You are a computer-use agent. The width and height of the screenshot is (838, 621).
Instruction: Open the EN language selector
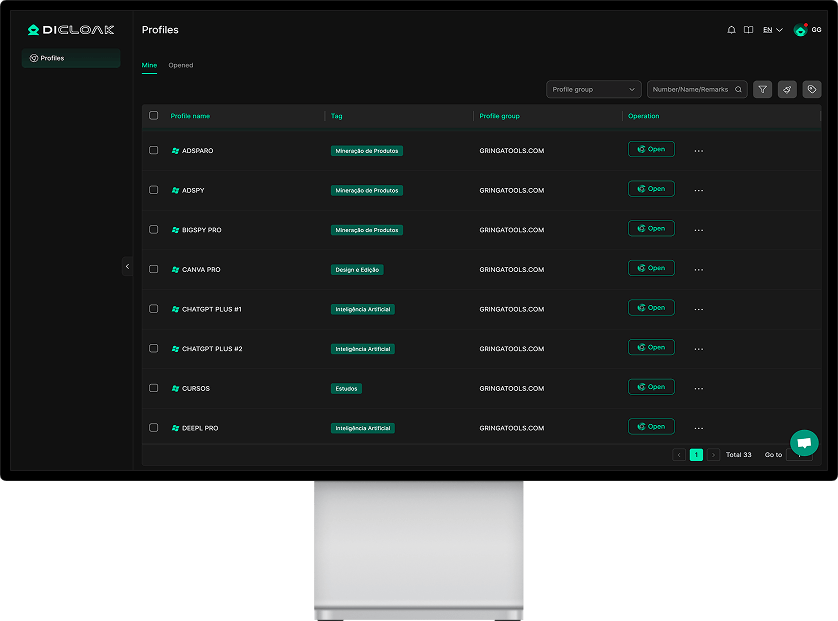pyautogui.click(x=773, y=30)
